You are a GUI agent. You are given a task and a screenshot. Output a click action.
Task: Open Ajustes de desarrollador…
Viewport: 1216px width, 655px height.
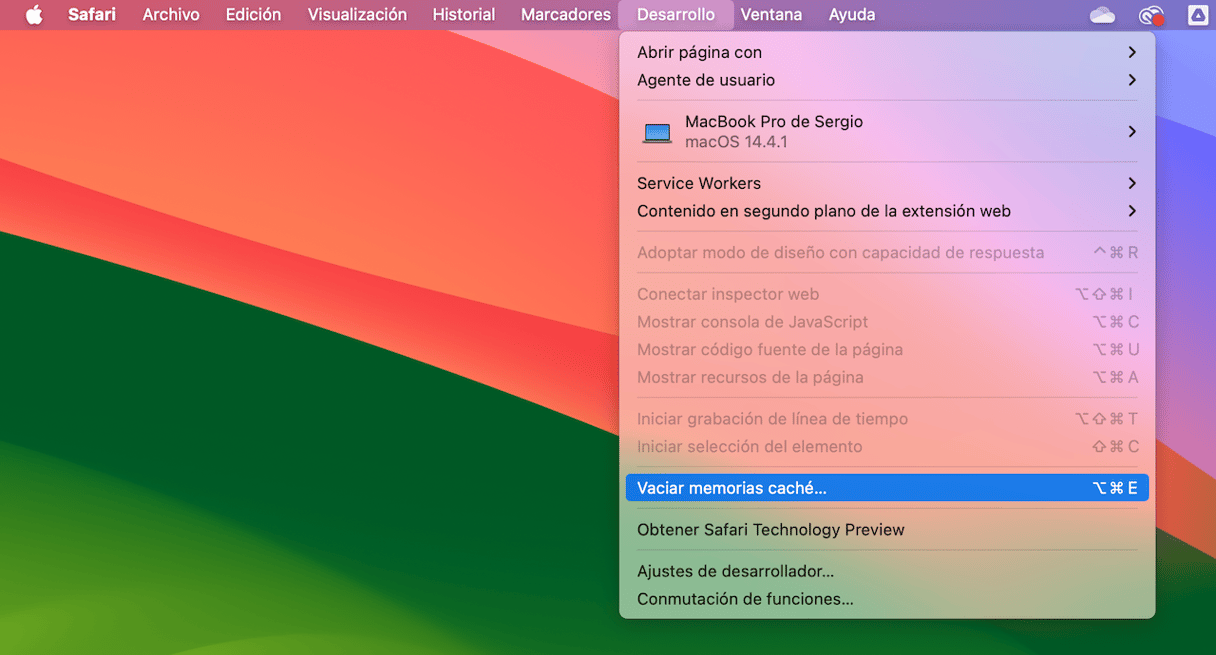pyautogui.click(x=887, y=571)
